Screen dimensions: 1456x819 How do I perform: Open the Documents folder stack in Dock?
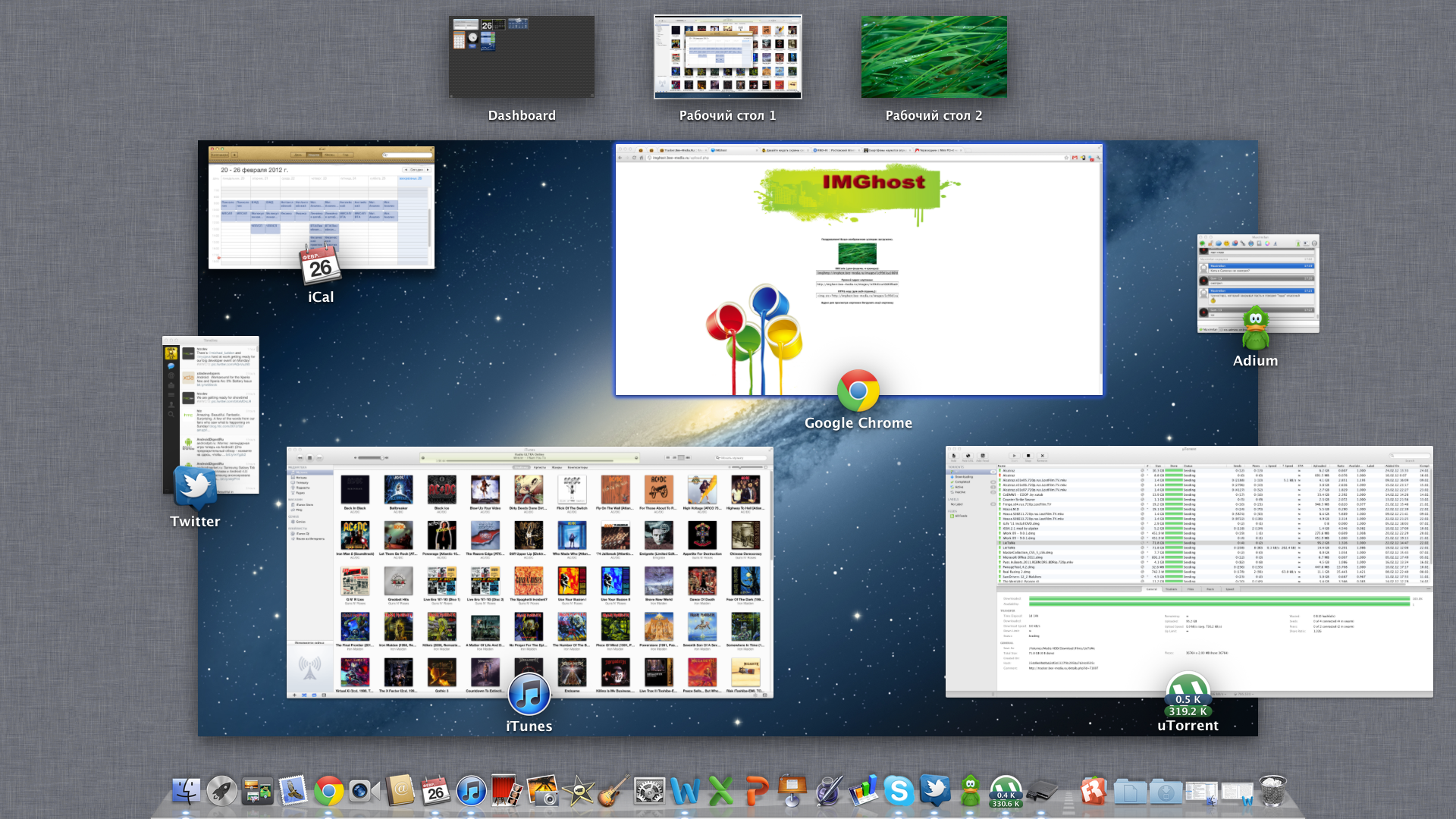click(x=1130, y=791)
